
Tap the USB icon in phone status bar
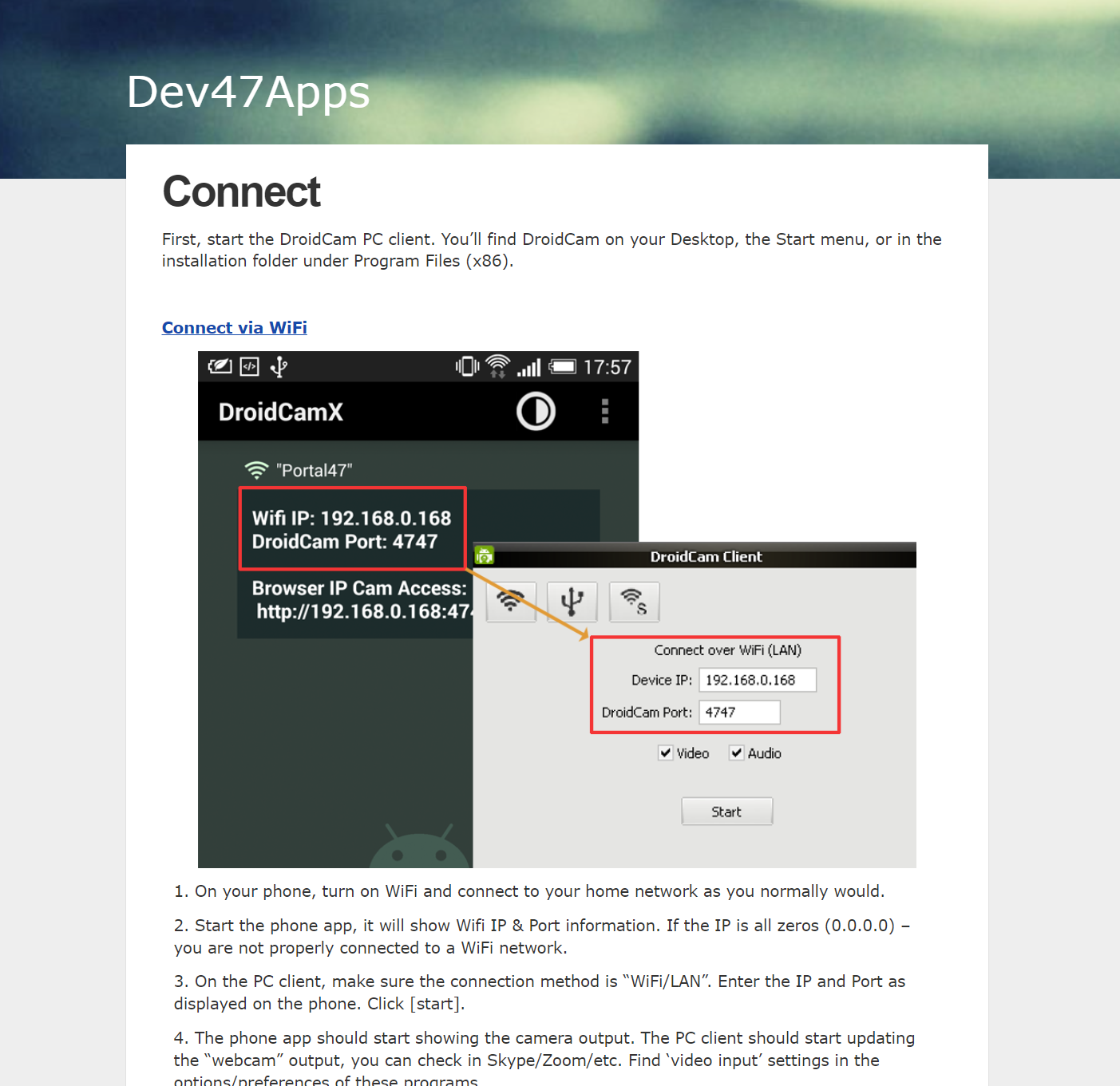[x=279, y=367]
